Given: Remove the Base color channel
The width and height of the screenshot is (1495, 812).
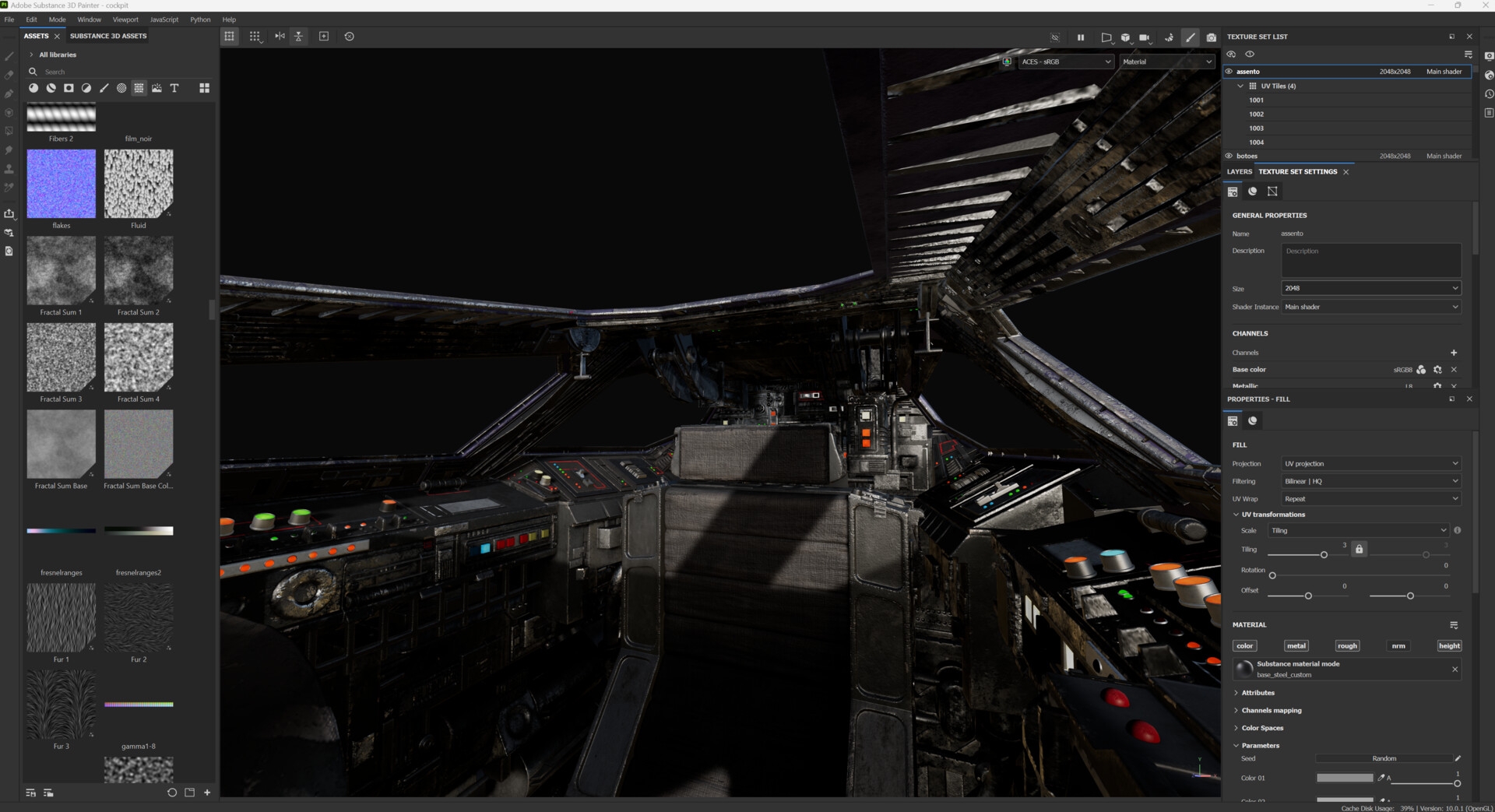Looking at the screenshot, I should [1454, 370].
